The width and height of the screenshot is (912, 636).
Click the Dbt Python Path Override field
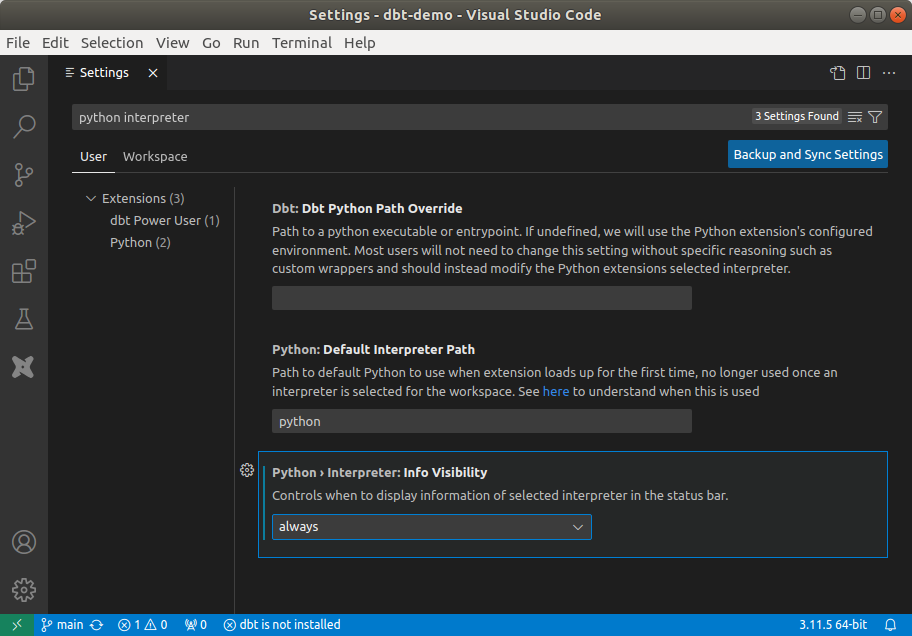[x=482, y=298]
